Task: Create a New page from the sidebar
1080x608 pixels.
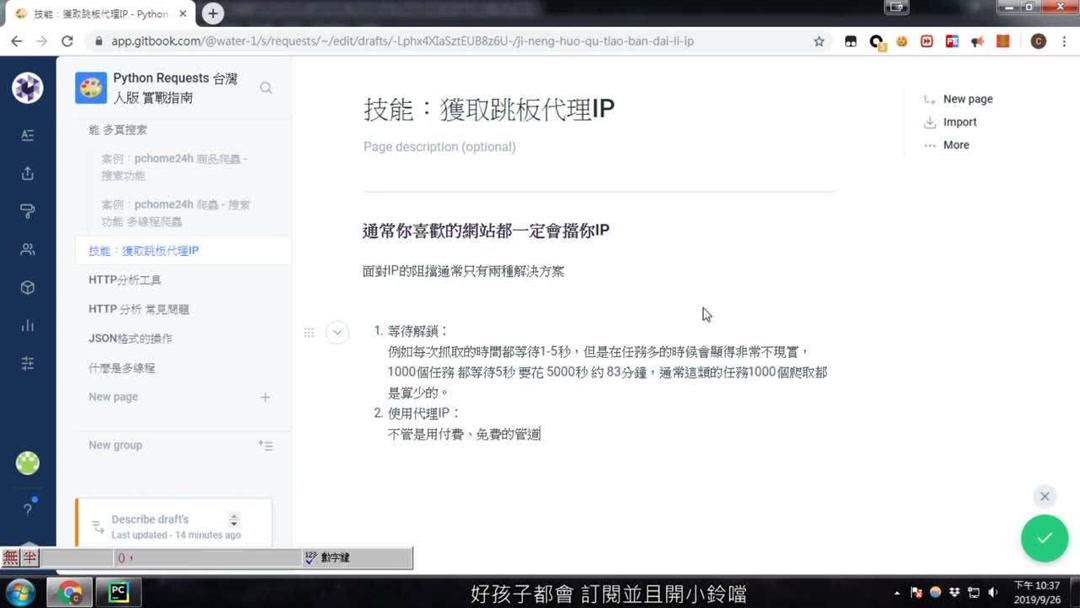Action: tap(113, 396)
